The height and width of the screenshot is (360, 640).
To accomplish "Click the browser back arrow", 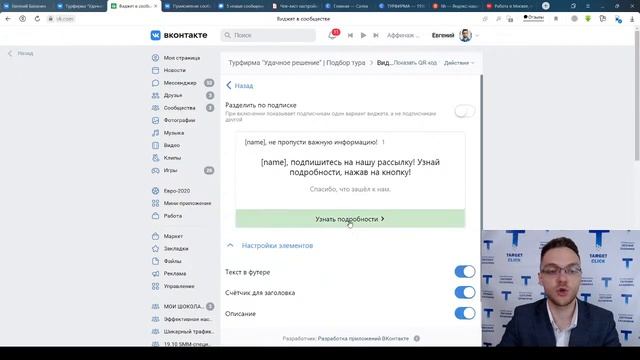I will [8, 19].
